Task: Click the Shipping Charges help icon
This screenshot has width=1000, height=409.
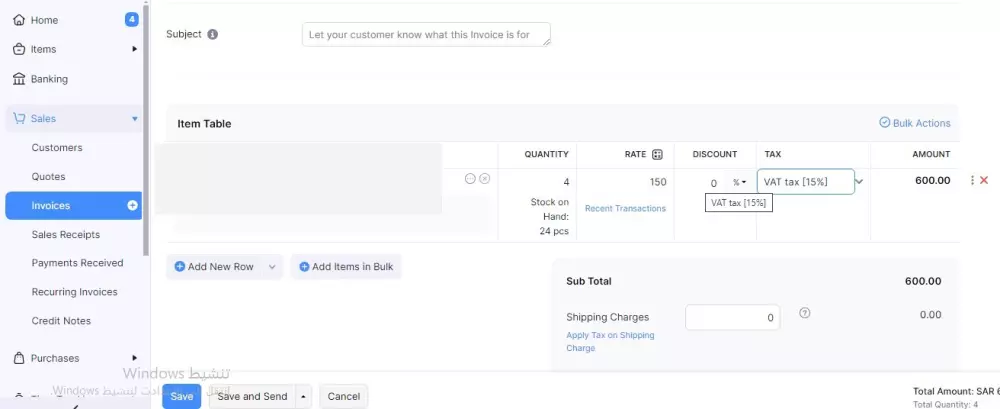Action: [805, 313]
